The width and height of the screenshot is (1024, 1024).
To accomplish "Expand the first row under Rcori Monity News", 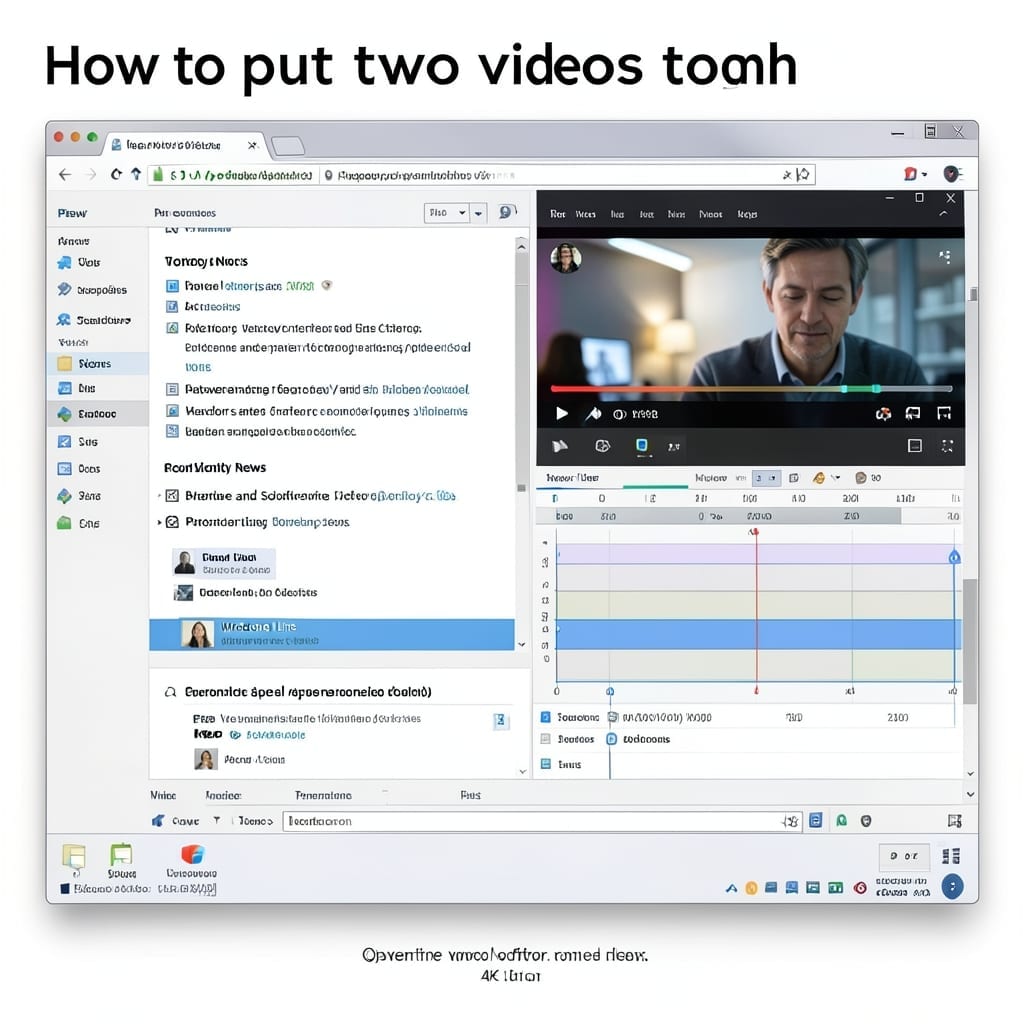I will tap(159, 496).
